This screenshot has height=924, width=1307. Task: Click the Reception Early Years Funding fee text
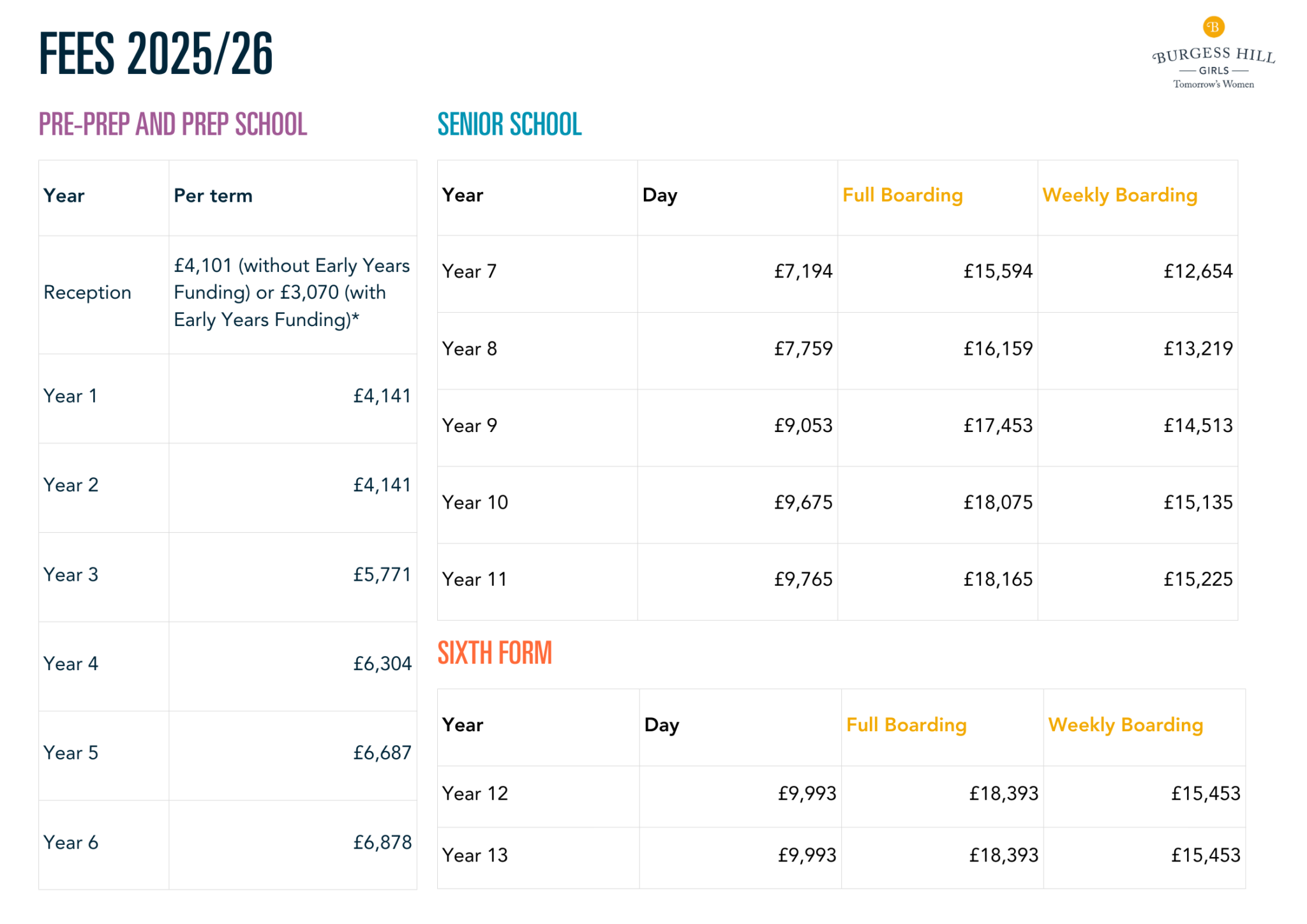(x=292, y=292)
